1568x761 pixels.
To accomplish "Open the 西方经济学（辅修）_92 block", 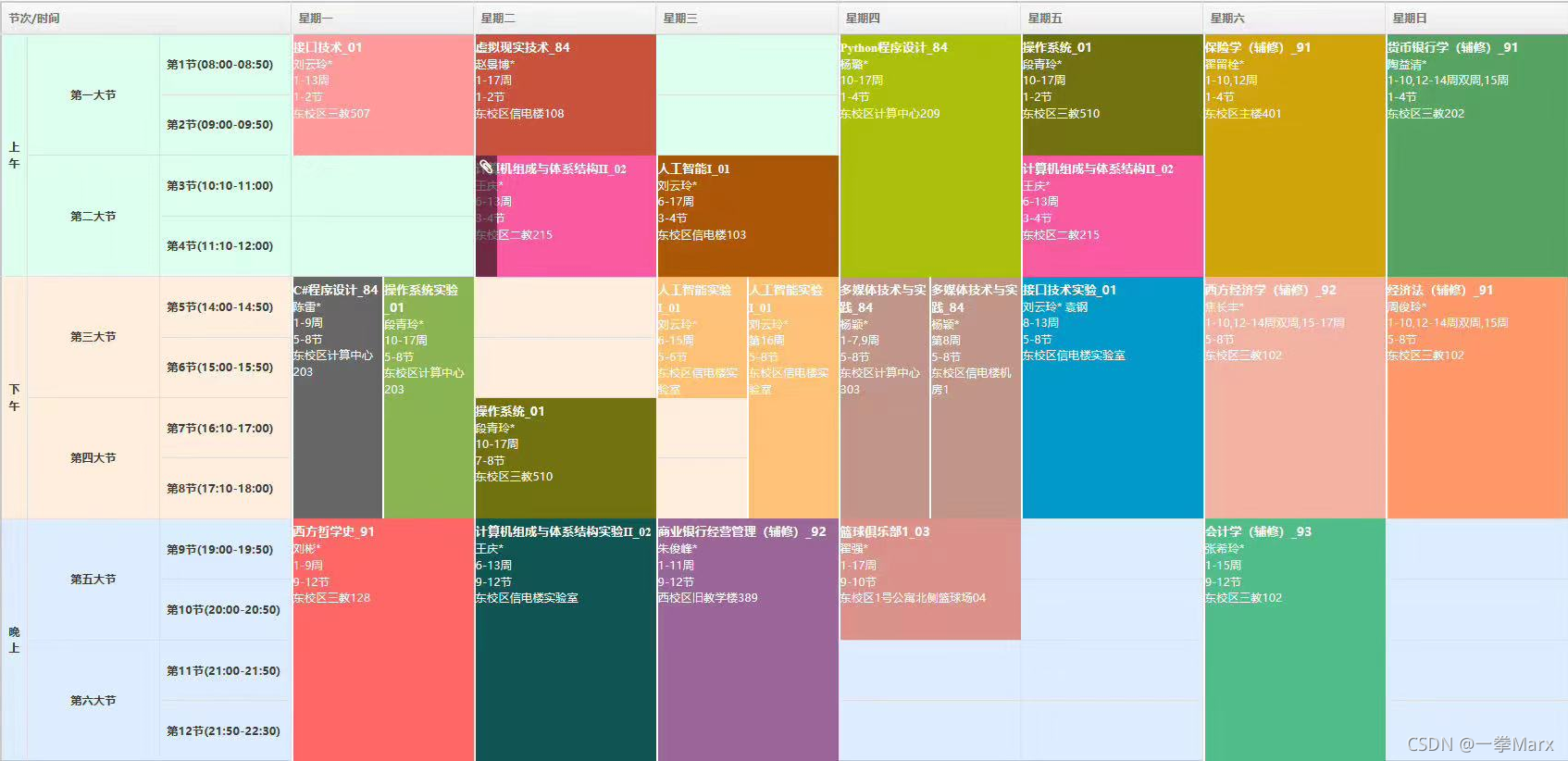I will [1295, 398].
